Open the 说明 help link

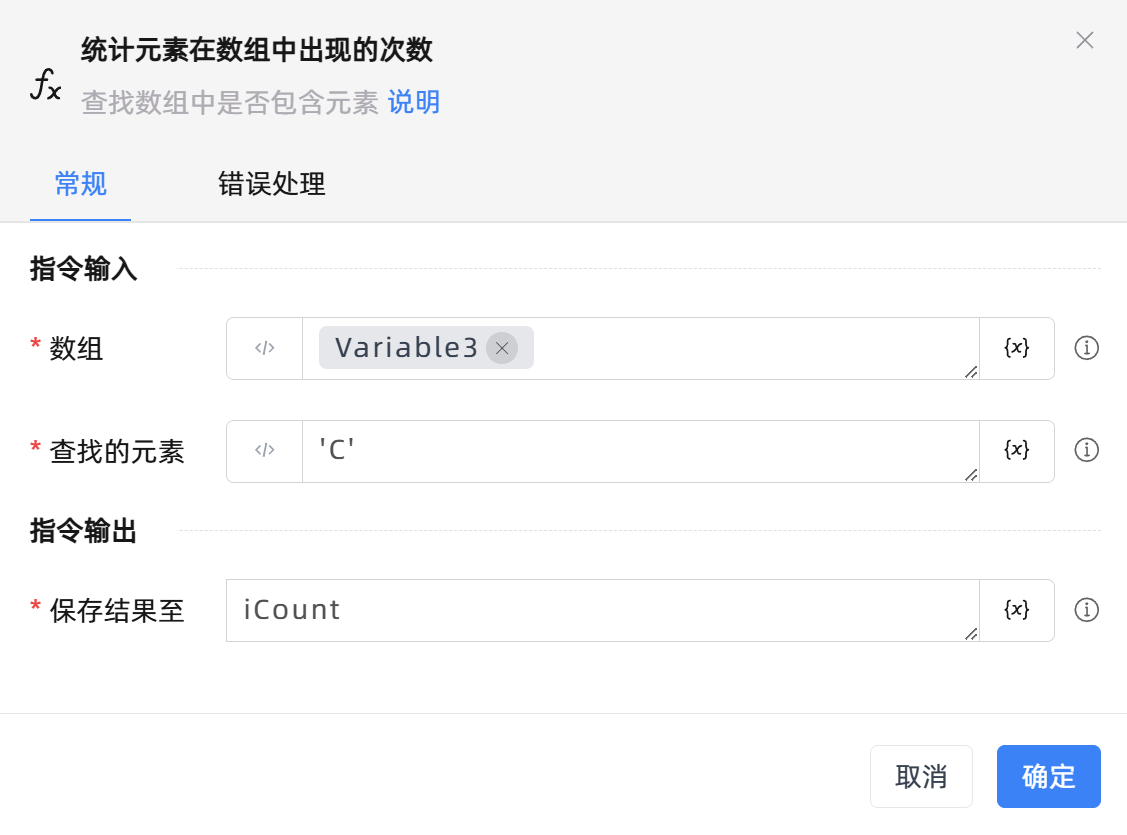coord(414,102)
